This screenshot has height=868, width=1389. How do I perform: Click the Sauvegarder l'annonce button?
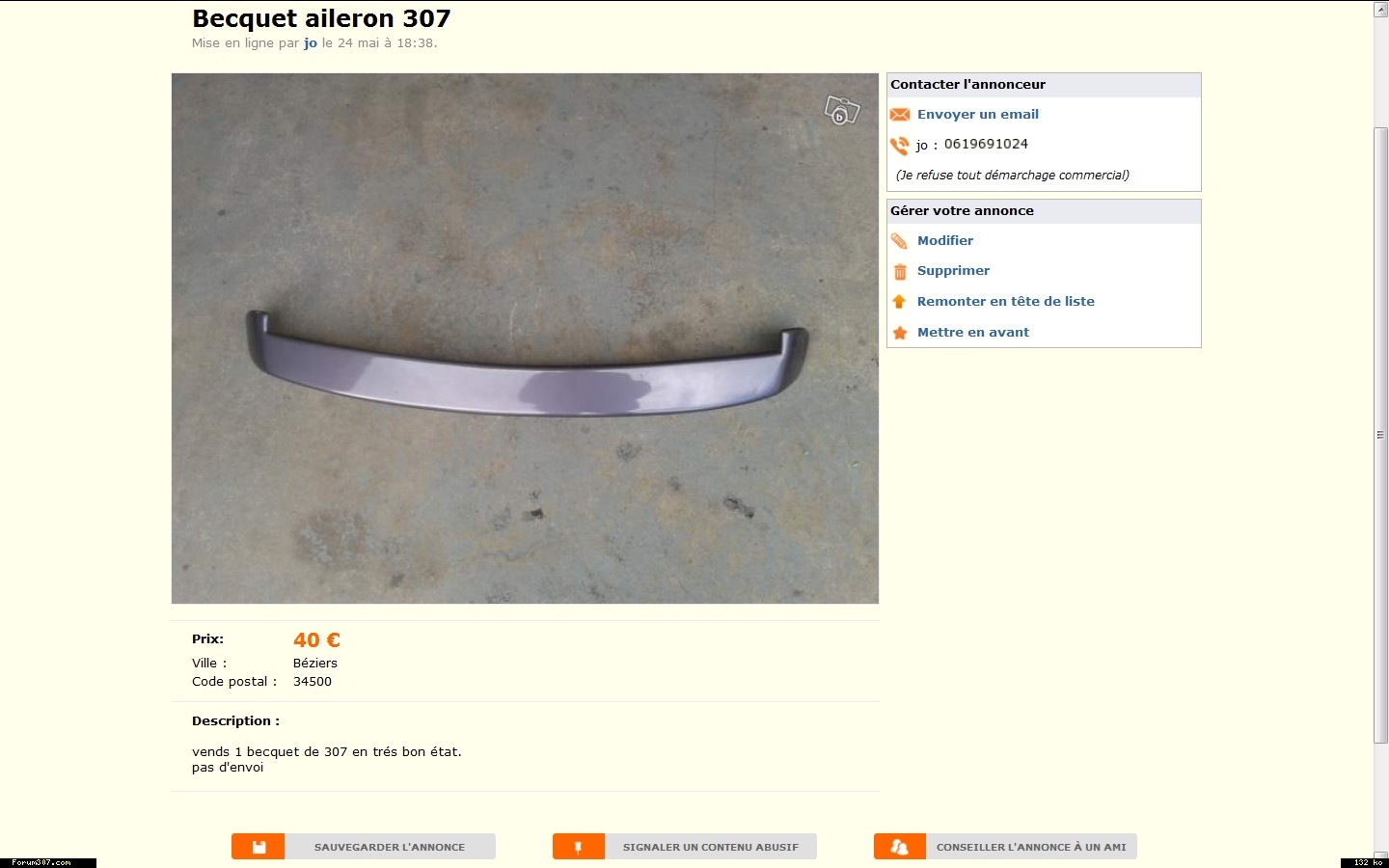364,847
